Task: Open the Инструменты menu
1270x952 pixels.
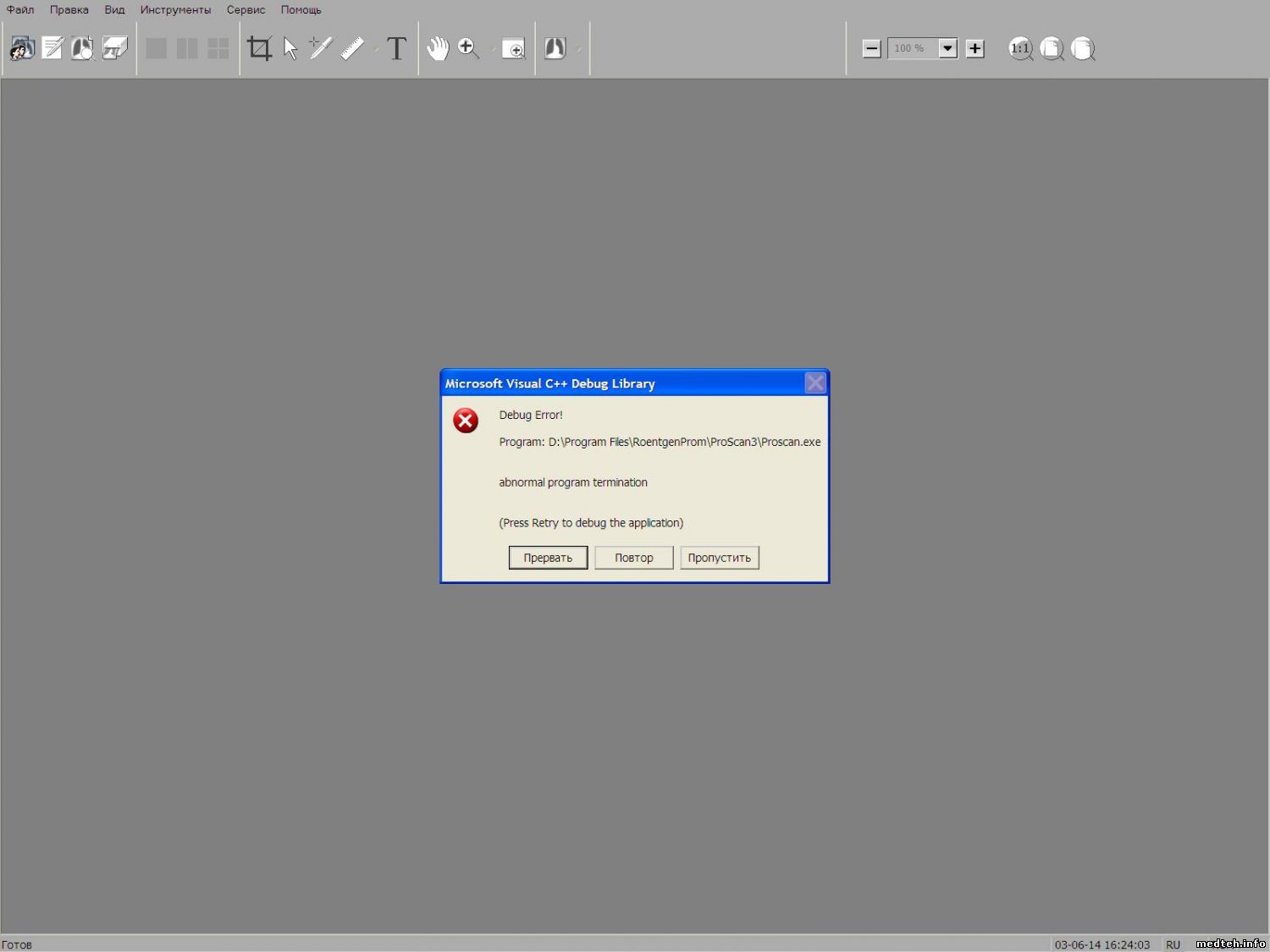Action: click(175, 10)
